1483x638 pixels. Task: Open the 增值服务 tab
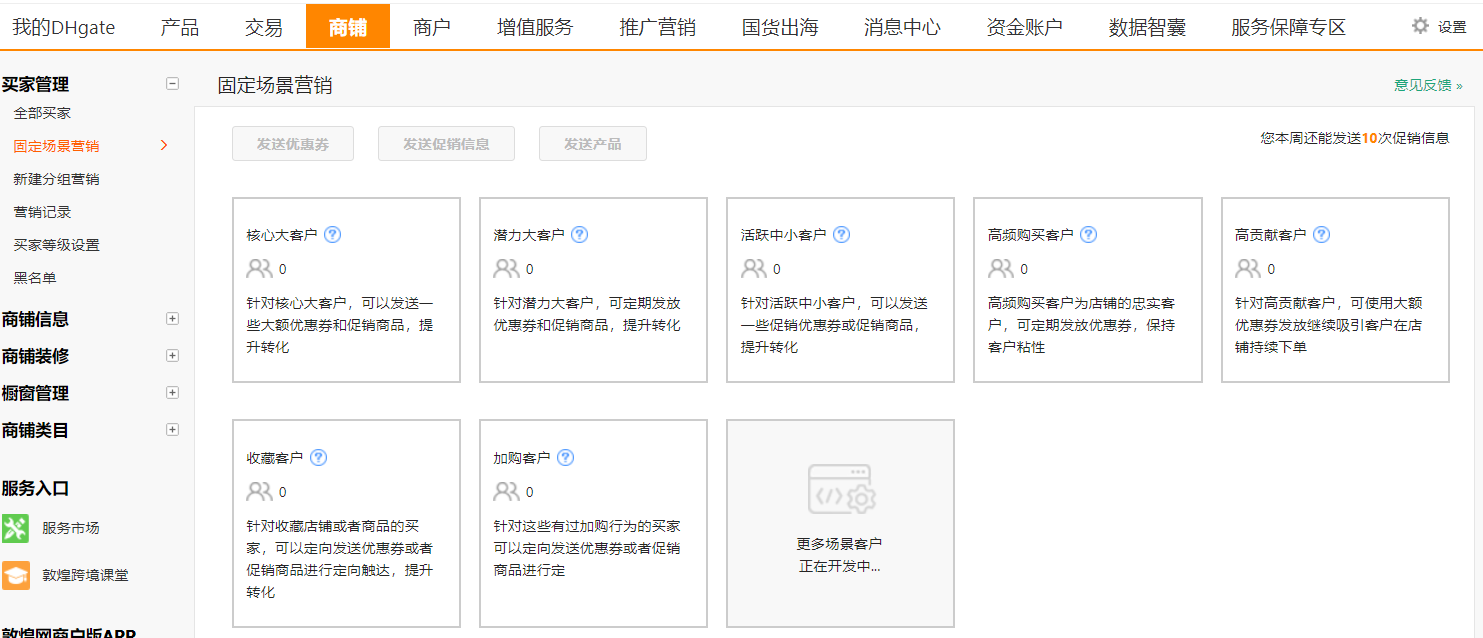[535, 27]
